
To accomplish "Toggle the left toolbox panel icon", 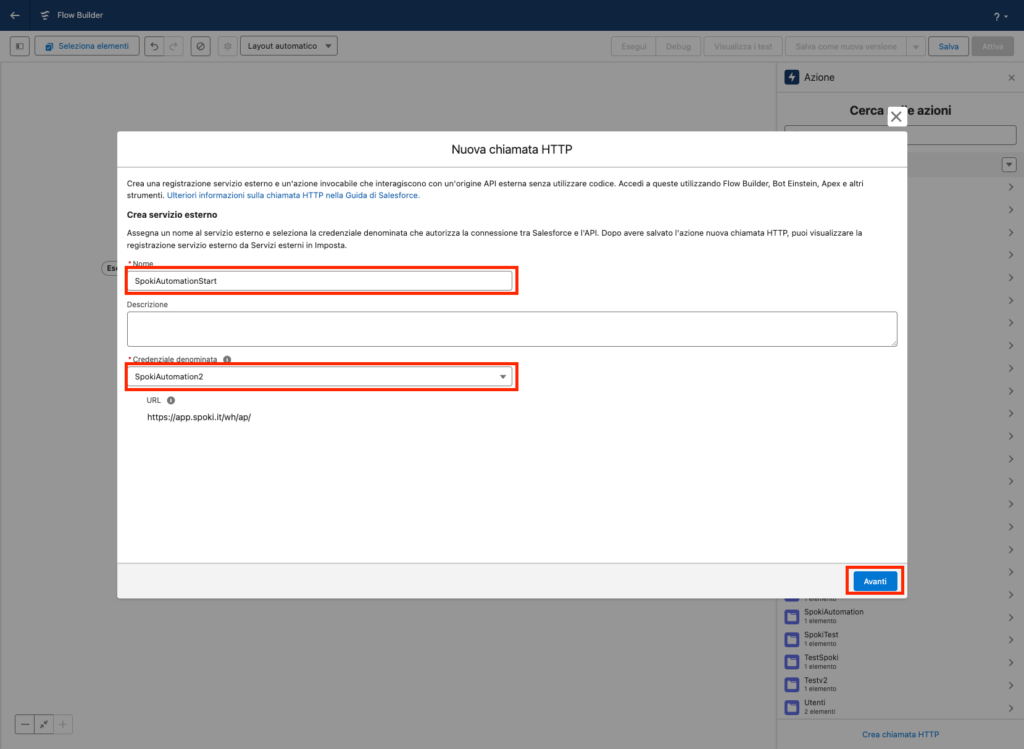I will point(20,46).
